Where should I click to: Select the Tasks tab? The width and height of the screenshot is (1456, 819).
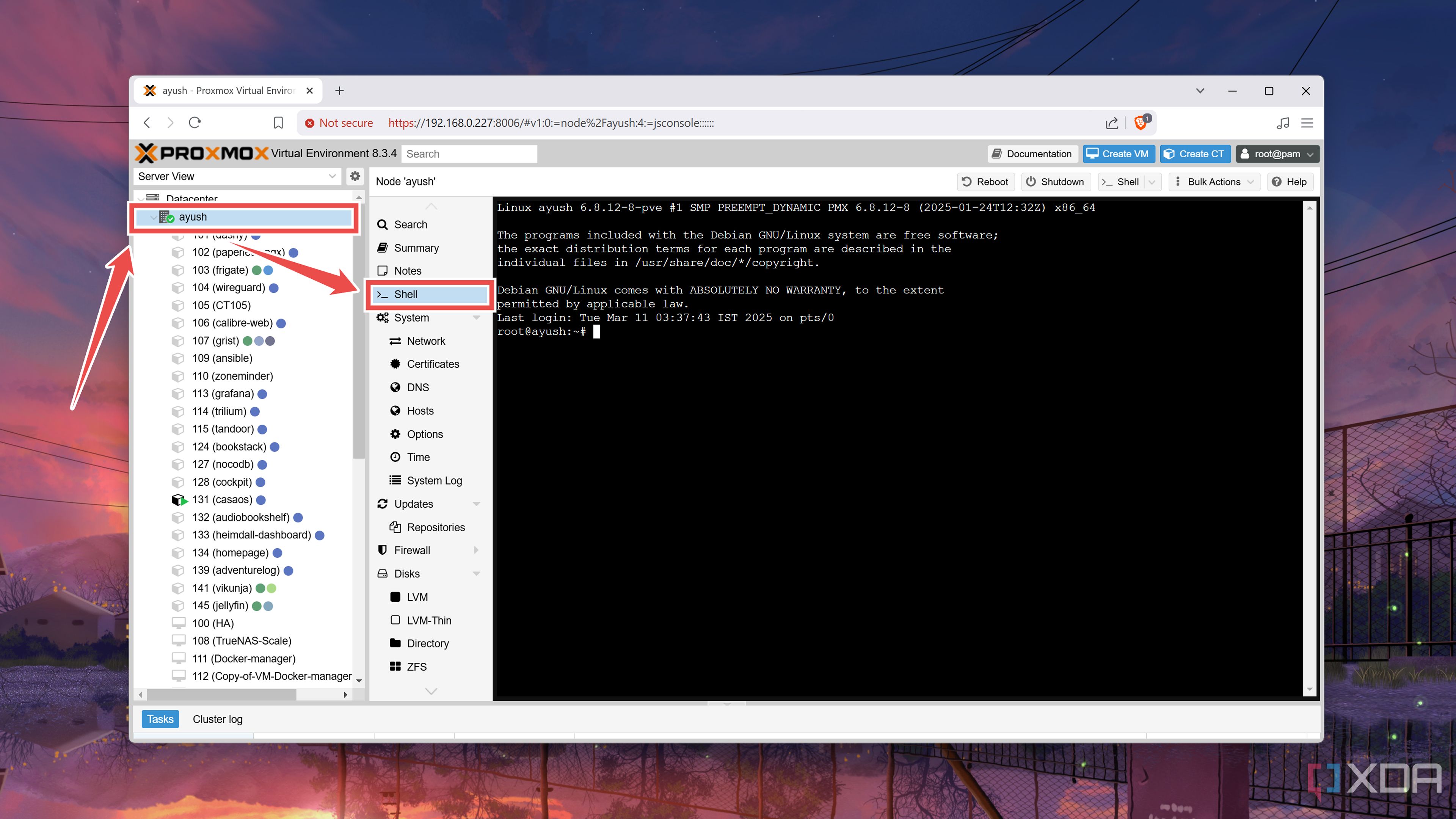[x=160, y=719]
